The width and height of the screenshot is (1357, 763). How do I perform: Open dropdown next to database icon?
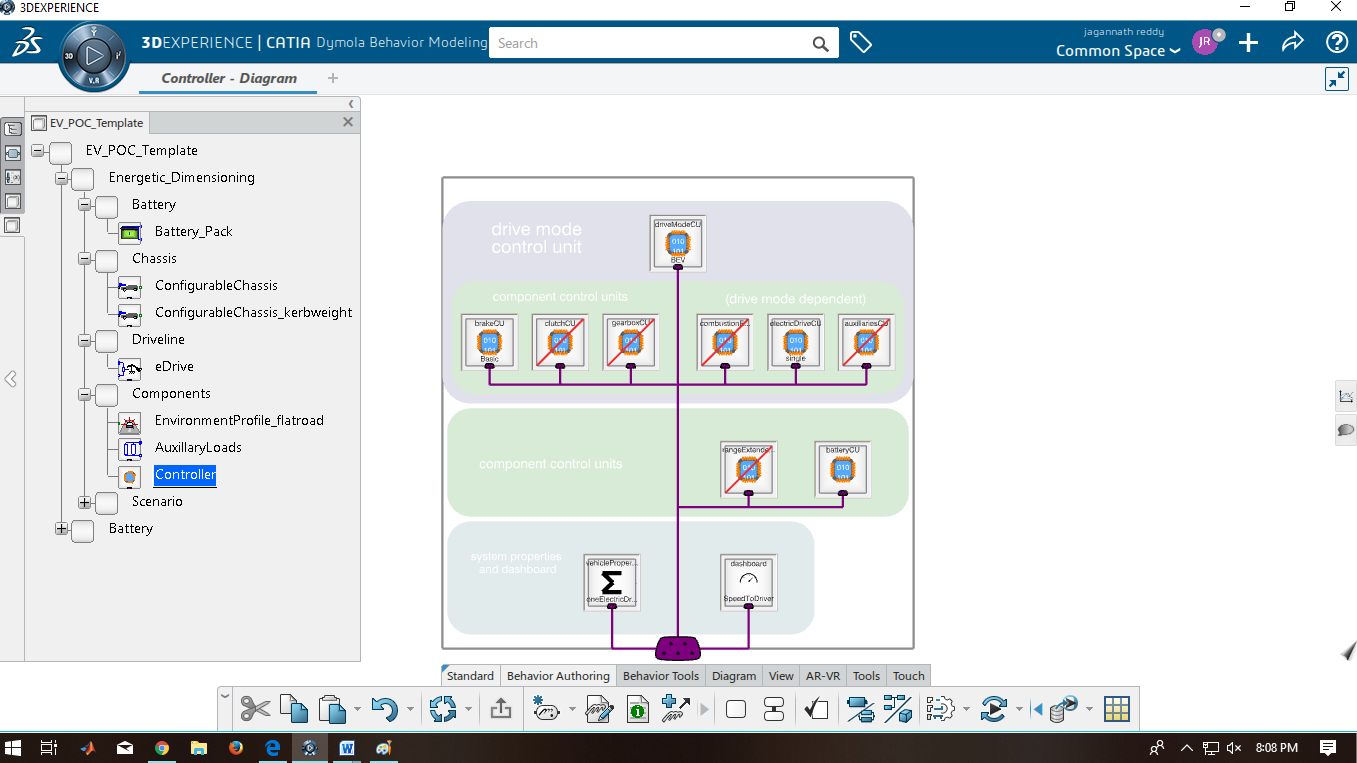tap(1089, 710)
